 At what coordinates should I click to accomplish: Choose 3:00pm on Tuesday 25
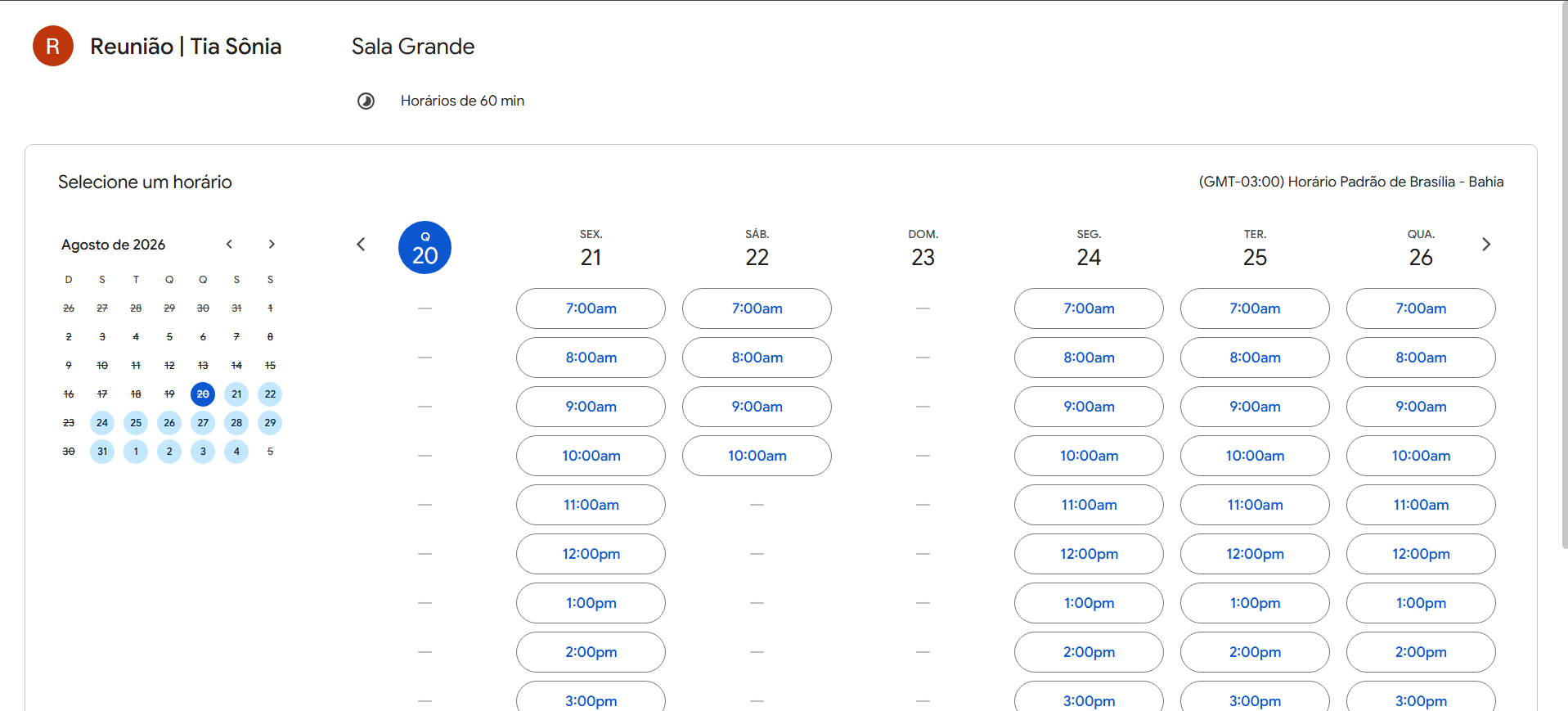tap(1255, 697)
